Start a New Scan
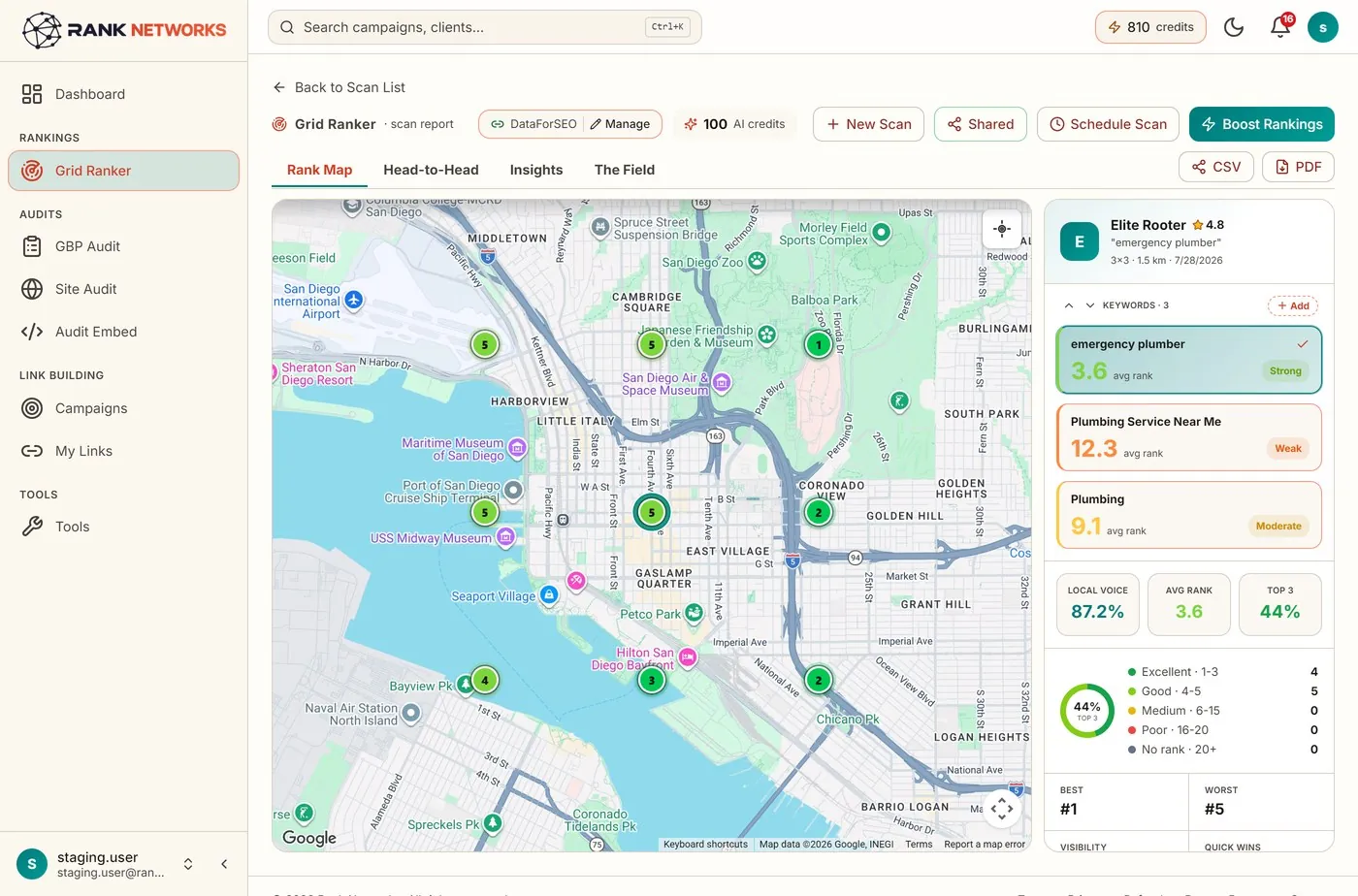 tap(868, 124)
